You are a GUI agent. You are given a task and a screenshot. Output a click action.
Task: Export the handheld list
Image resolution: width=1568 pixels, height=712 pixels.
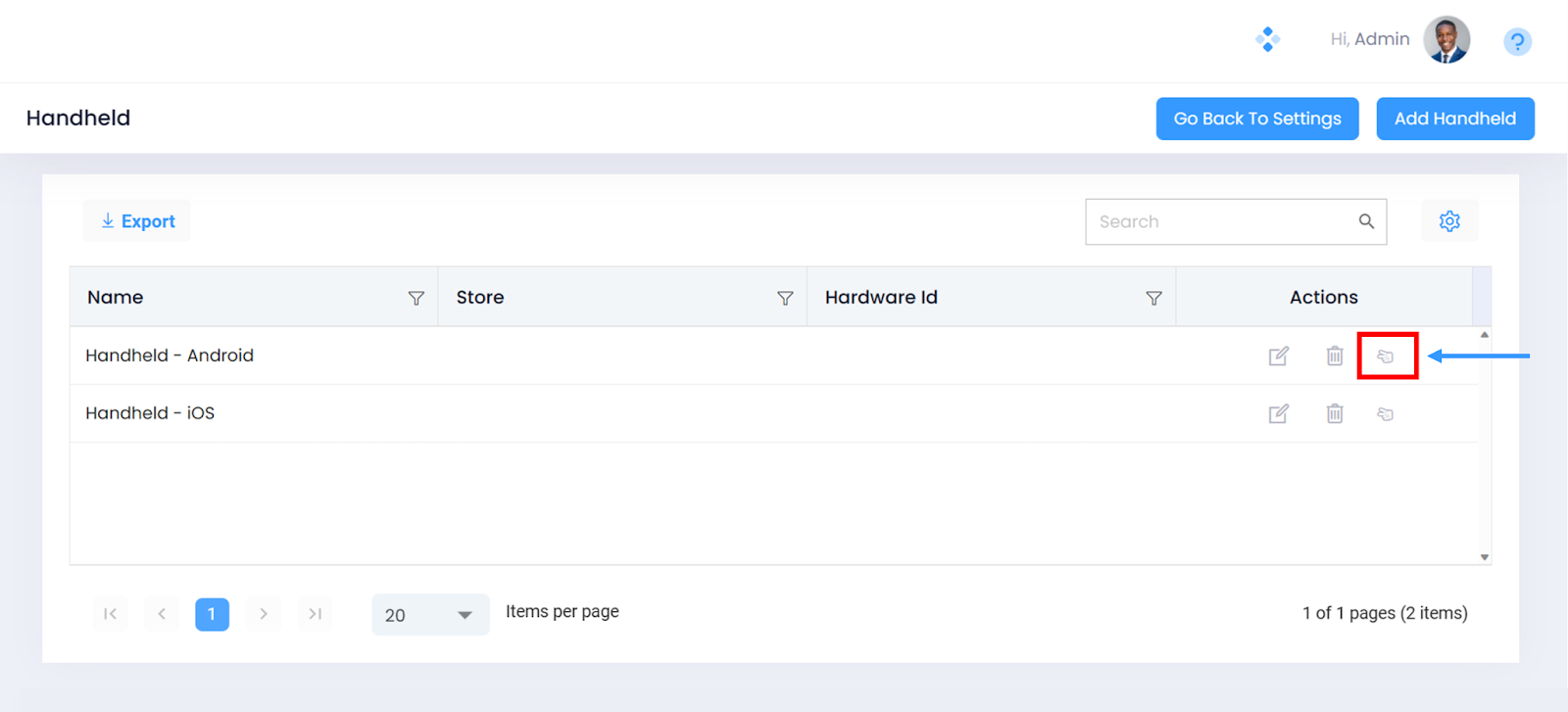coord(137,221)
